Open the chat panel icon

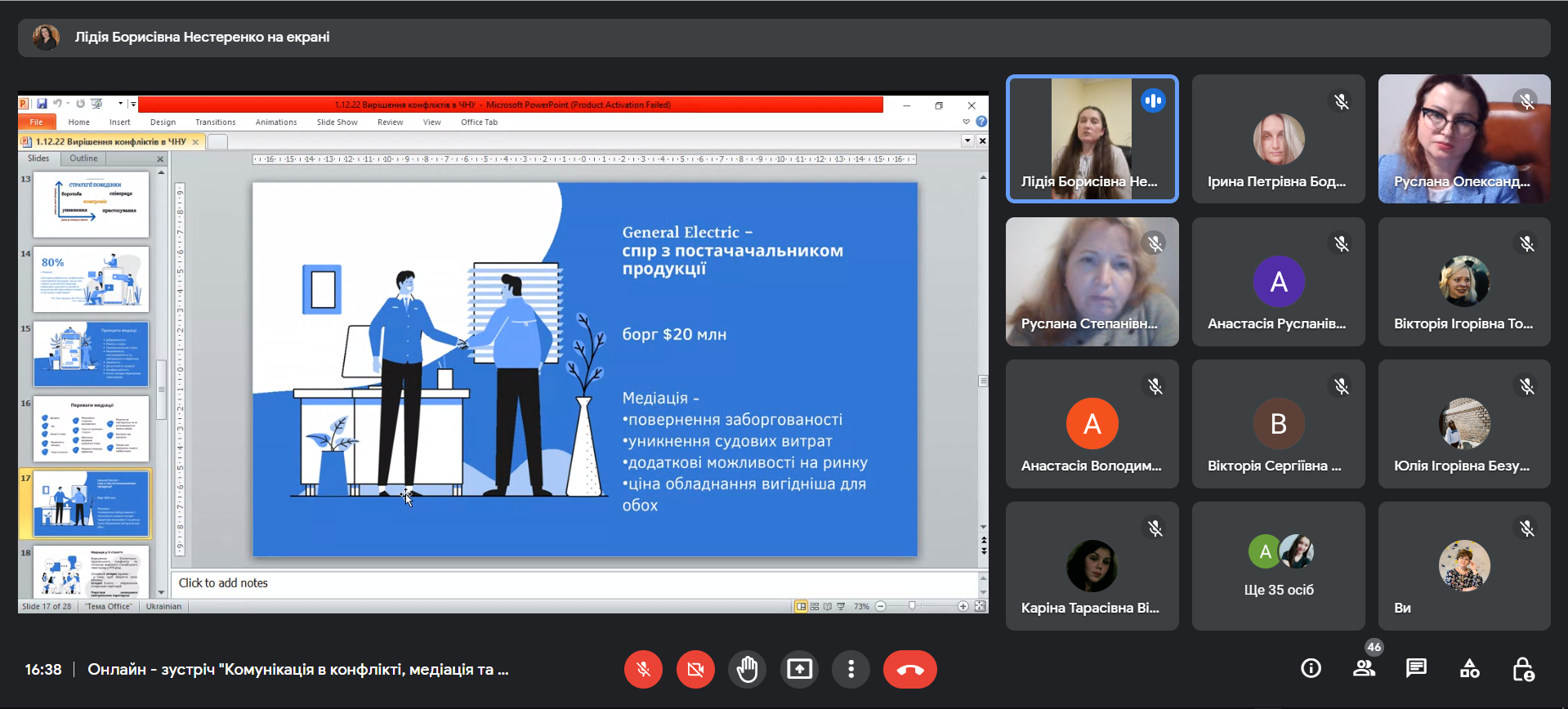[1416, 669]
